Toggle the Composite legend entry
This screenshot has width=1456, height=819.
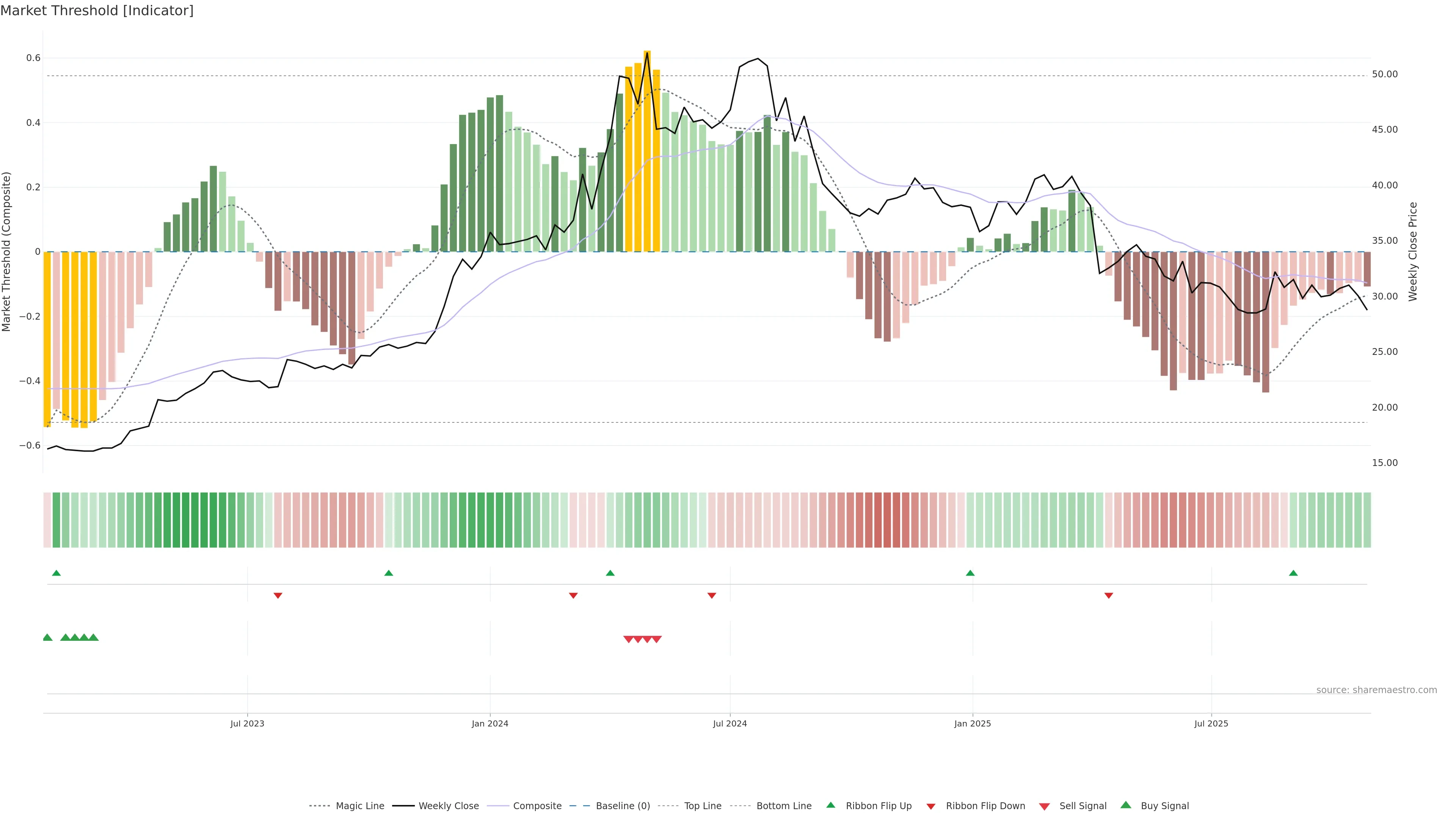click(537, 806)
